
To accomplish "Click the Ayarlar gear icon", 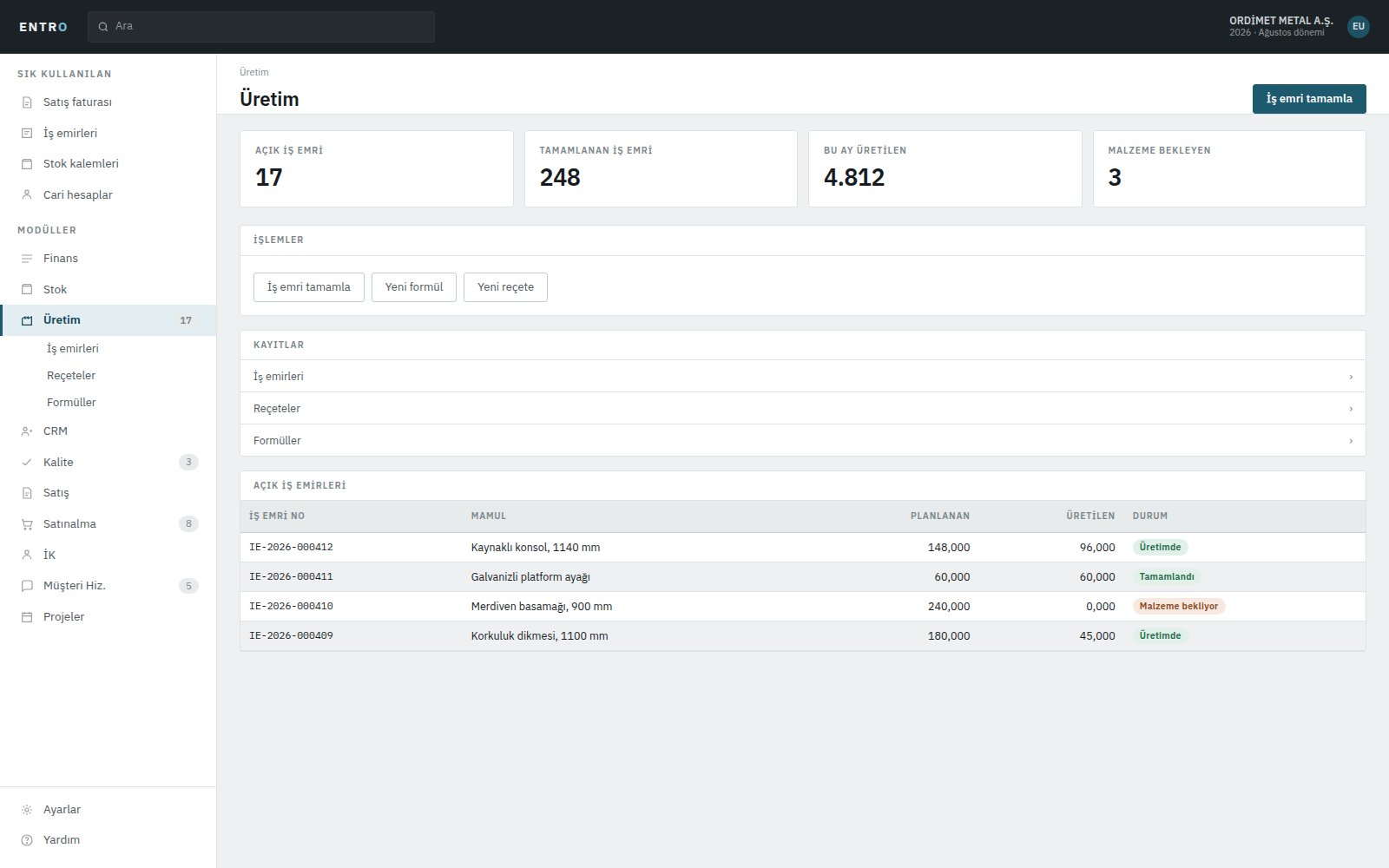I will [27, 810].
